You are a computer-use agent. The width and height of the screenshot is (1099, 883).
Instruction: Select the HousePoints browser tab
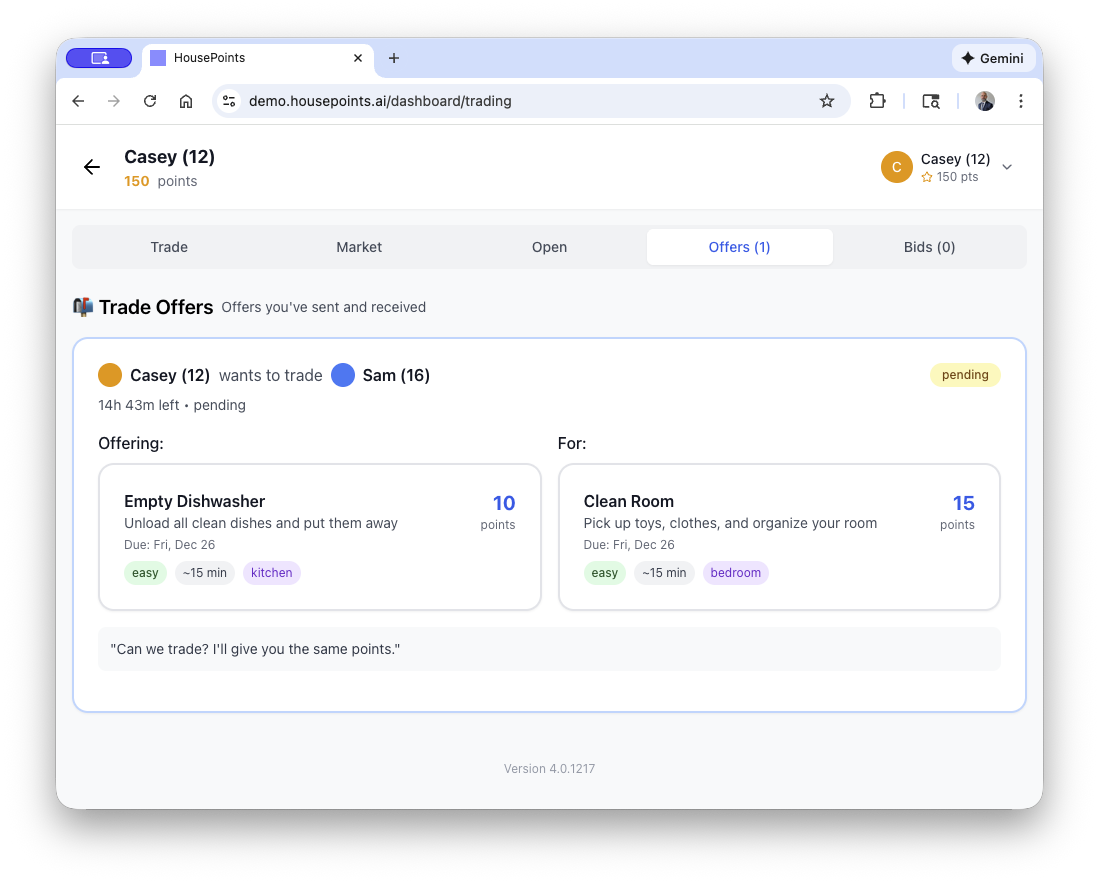point(258,58)
